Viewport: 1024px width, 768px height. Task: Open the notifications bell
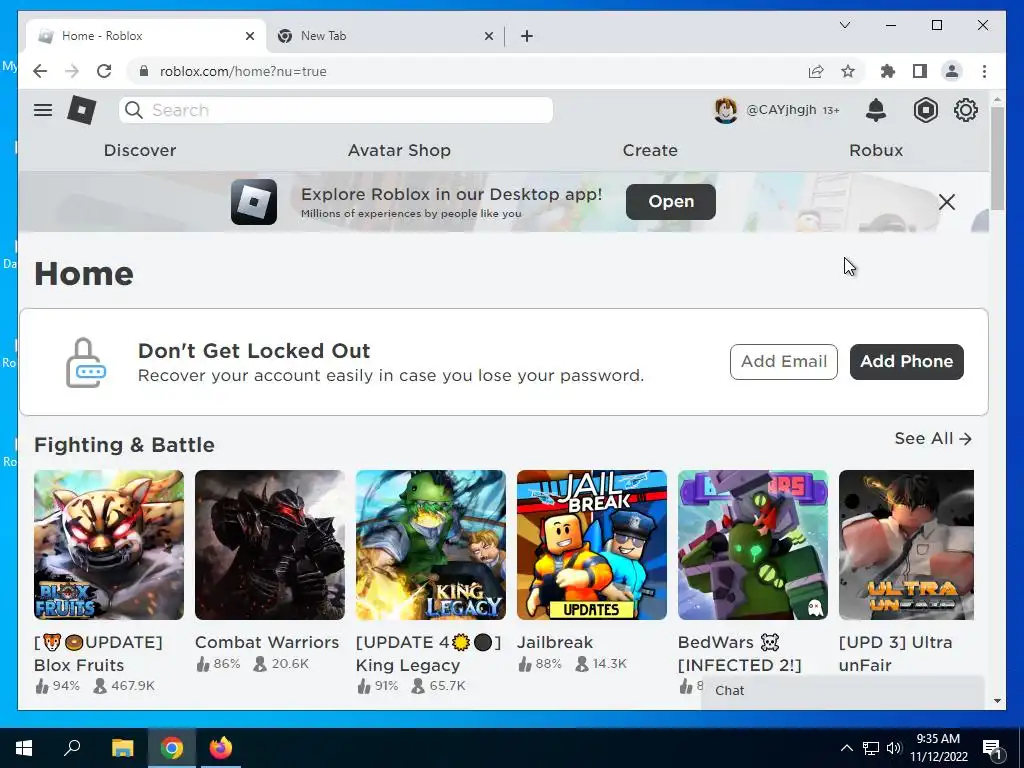(x=876, y=110)
